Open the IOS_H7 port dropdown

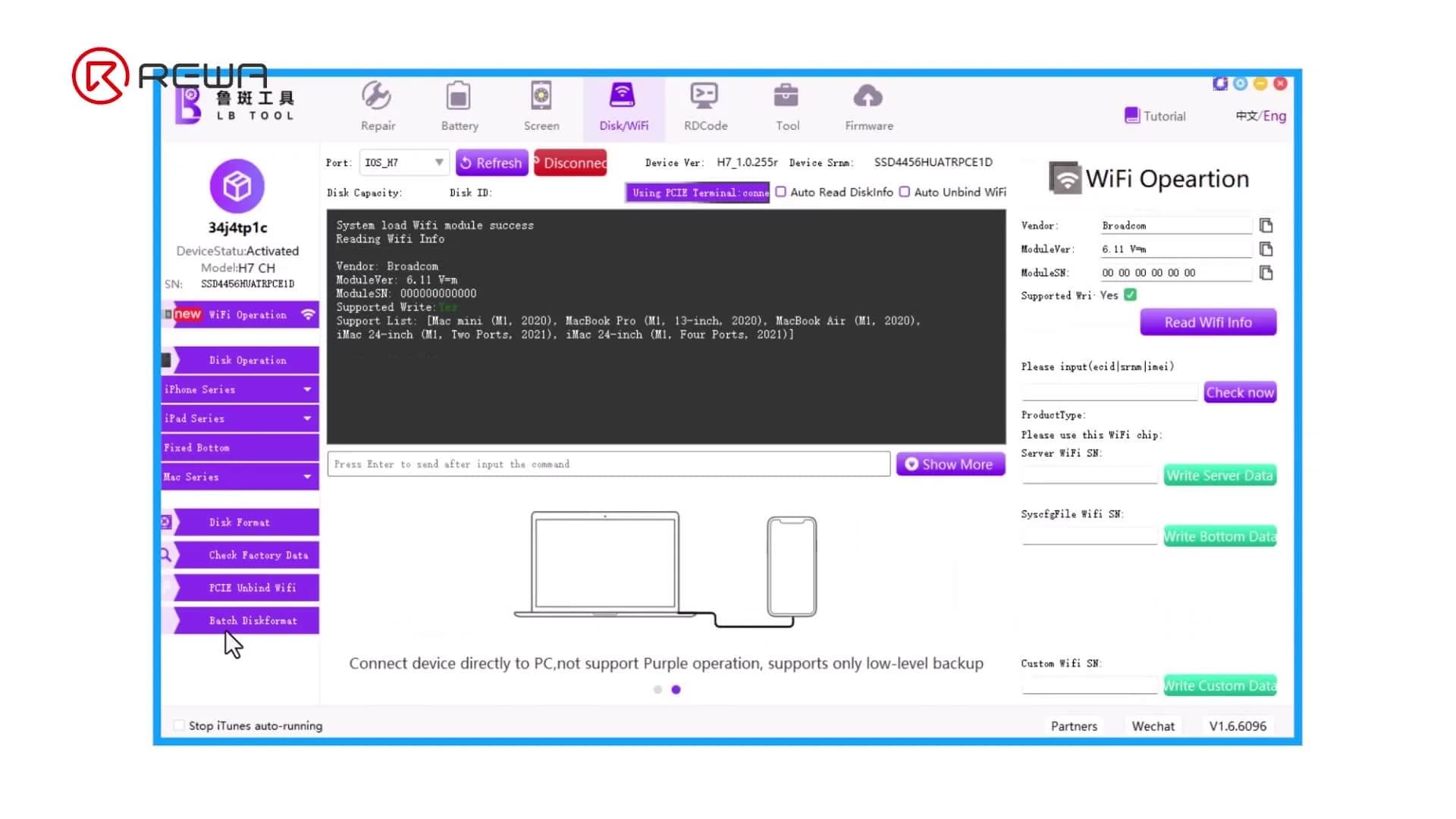coord(403,162)
